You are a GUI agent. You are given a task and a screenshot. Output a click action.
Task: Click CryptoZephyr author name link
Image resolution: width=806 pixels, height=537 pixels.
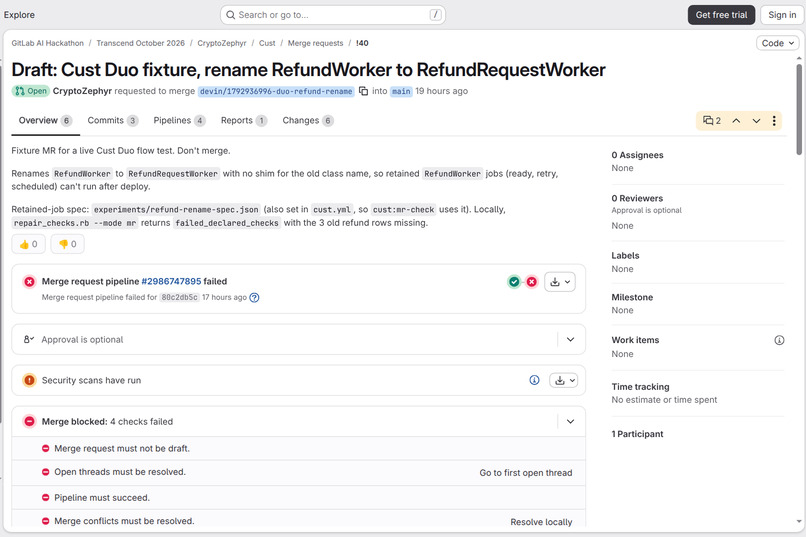pyautogui.click(x=82, y=91)
